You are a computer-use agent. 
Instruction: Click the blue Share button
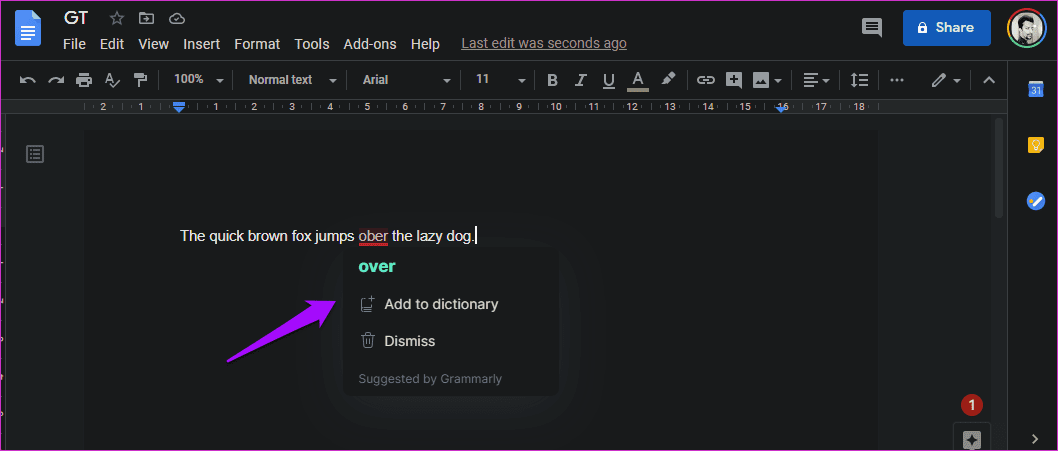click(x=946, y=28)
